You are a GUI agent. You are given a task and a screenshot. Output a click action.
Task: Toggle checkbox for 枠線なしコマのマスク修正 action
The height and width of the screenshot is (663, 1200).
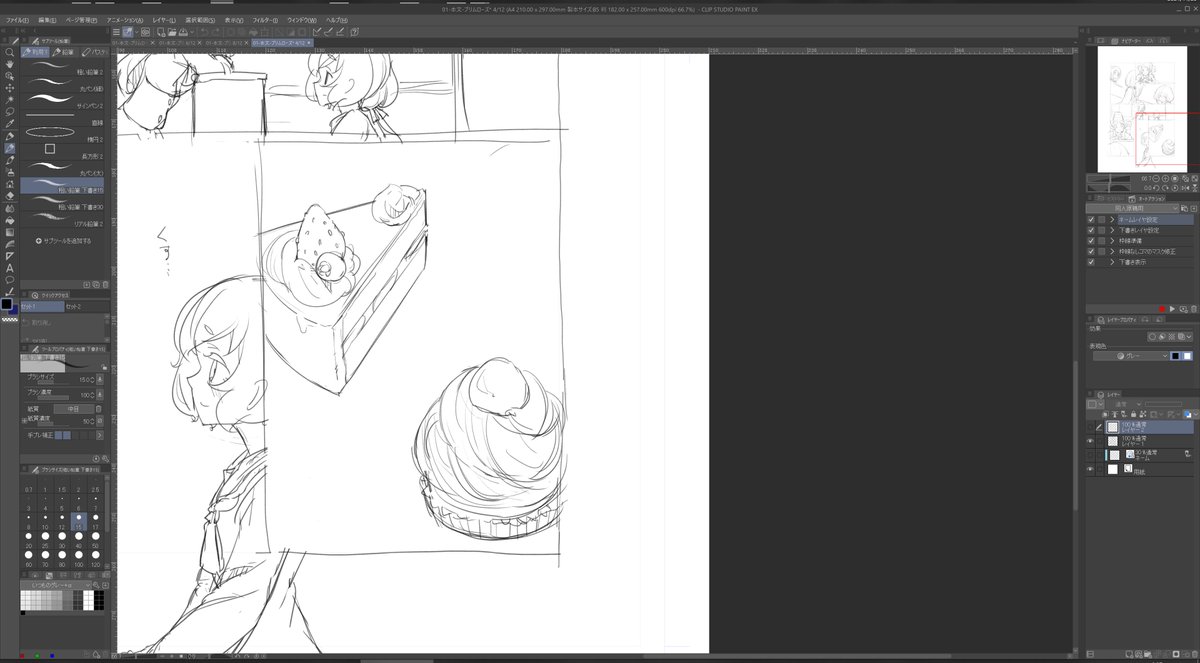pos(1091,252)
